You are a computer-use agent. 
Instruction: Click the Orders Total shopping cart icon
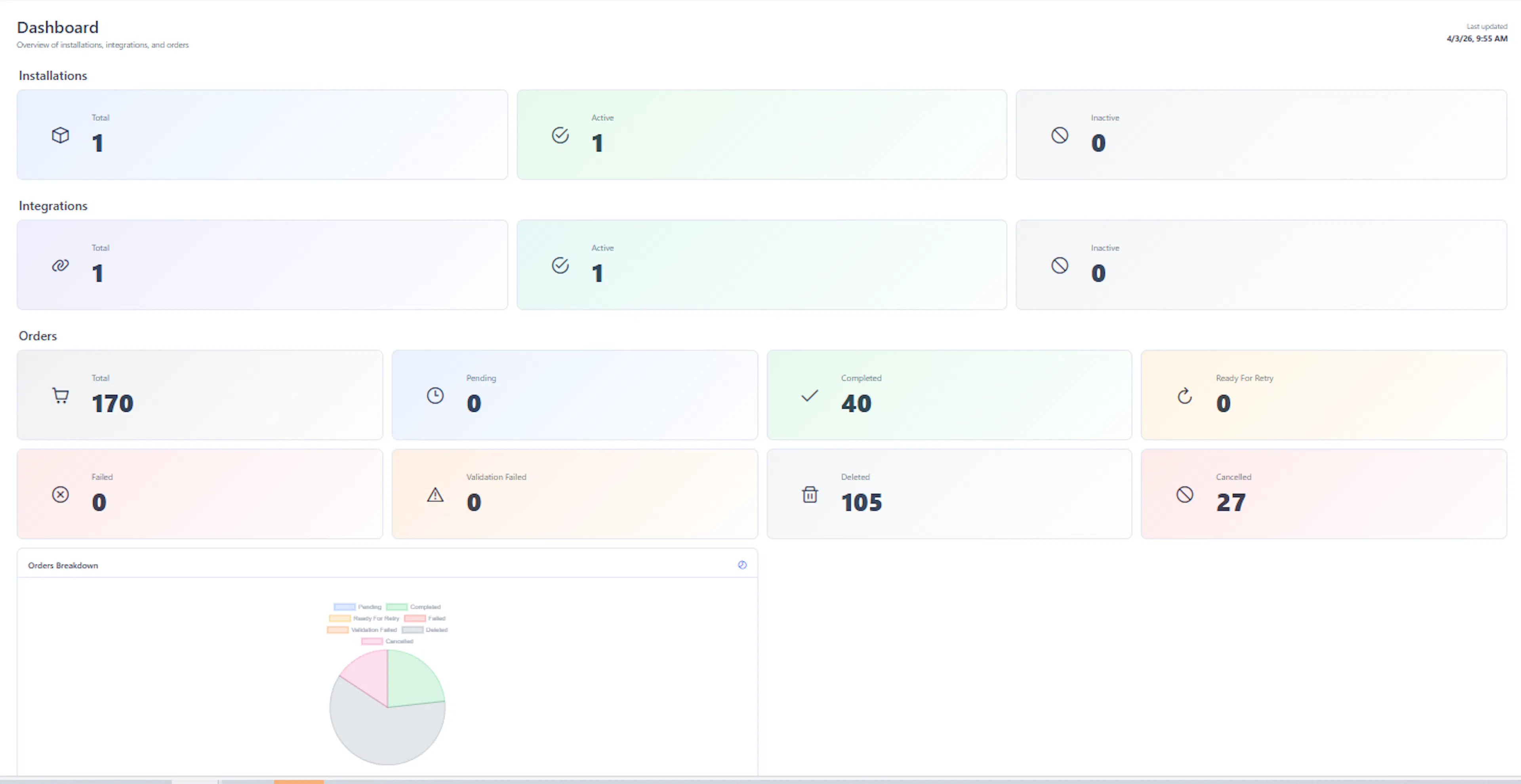pos(60,396)
